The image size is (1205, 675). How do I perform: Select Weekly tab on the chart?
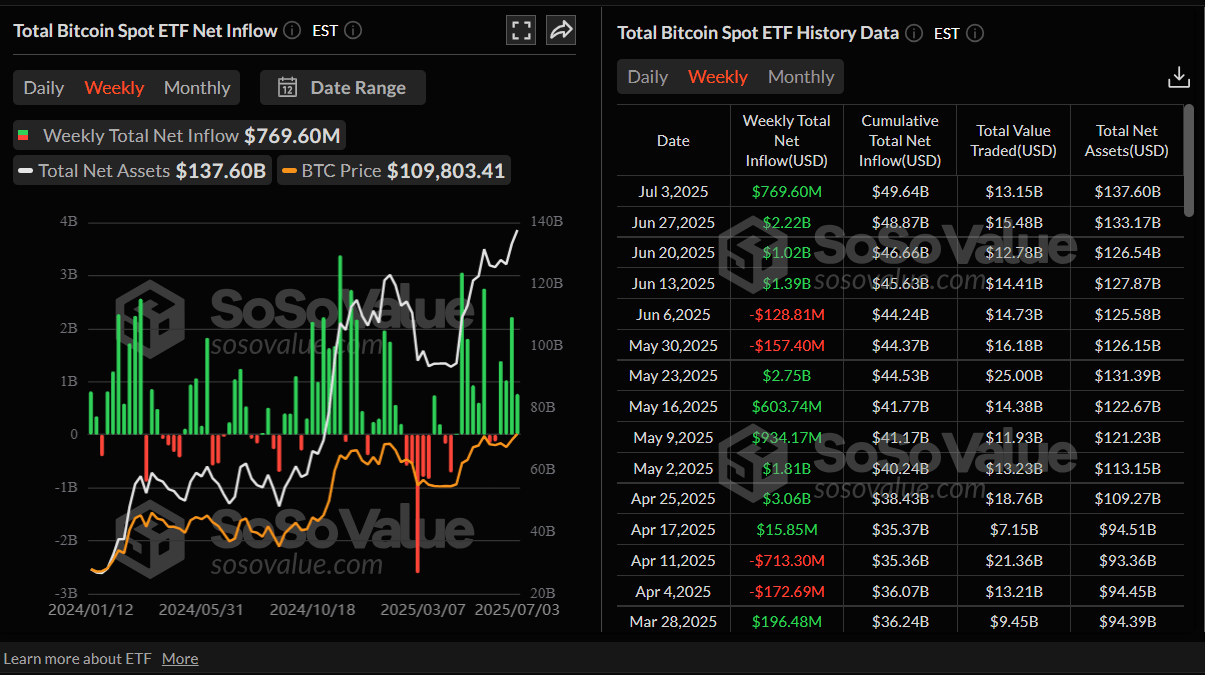pos(113,87)
